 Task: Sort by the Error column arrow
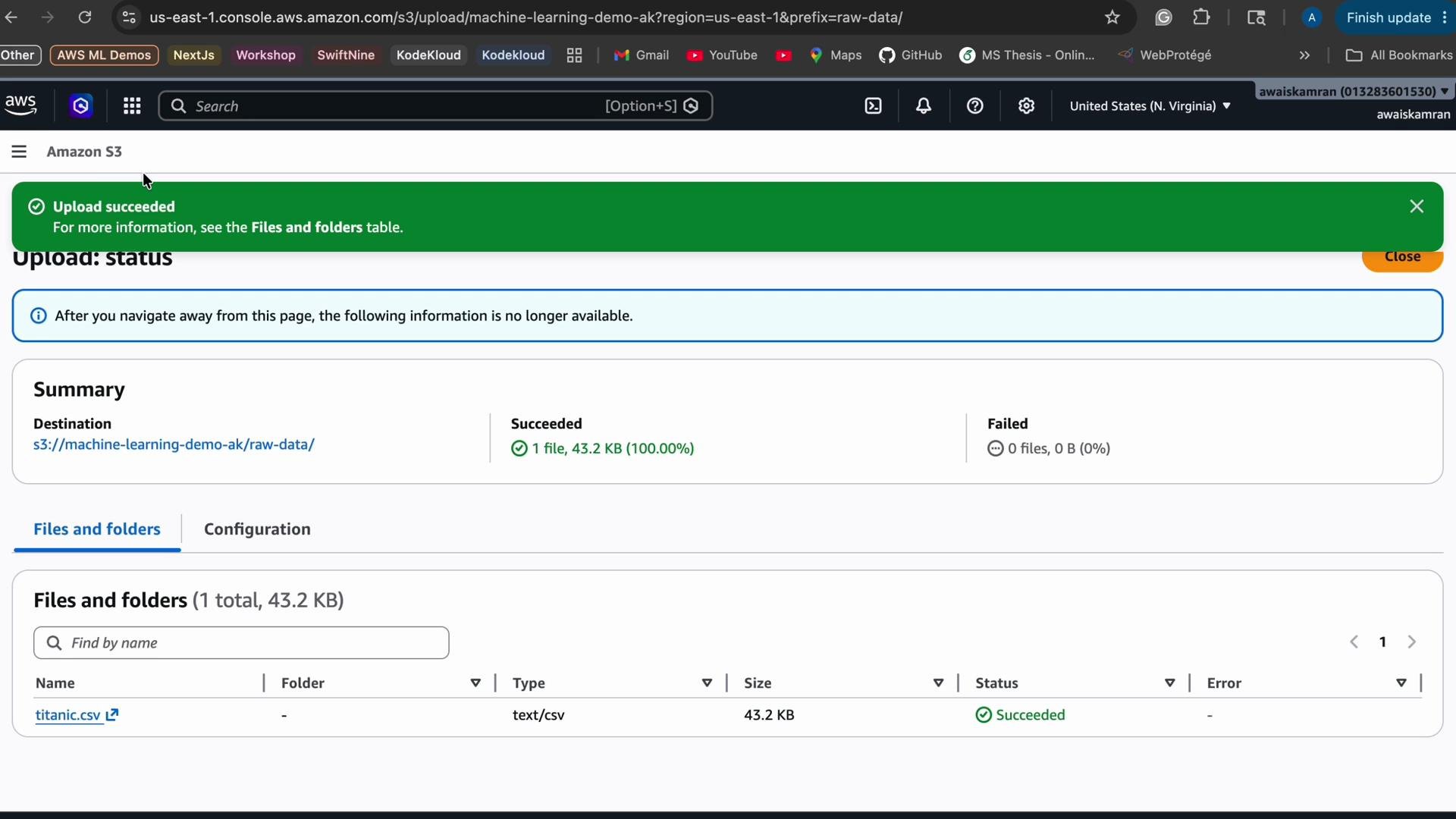coord(1401,683)
